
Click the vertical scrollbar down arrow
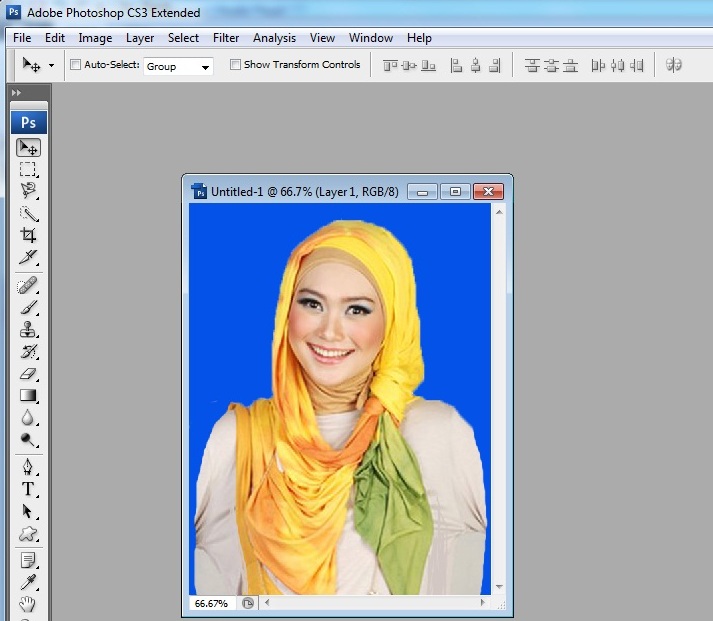click(x=499, y=587)
